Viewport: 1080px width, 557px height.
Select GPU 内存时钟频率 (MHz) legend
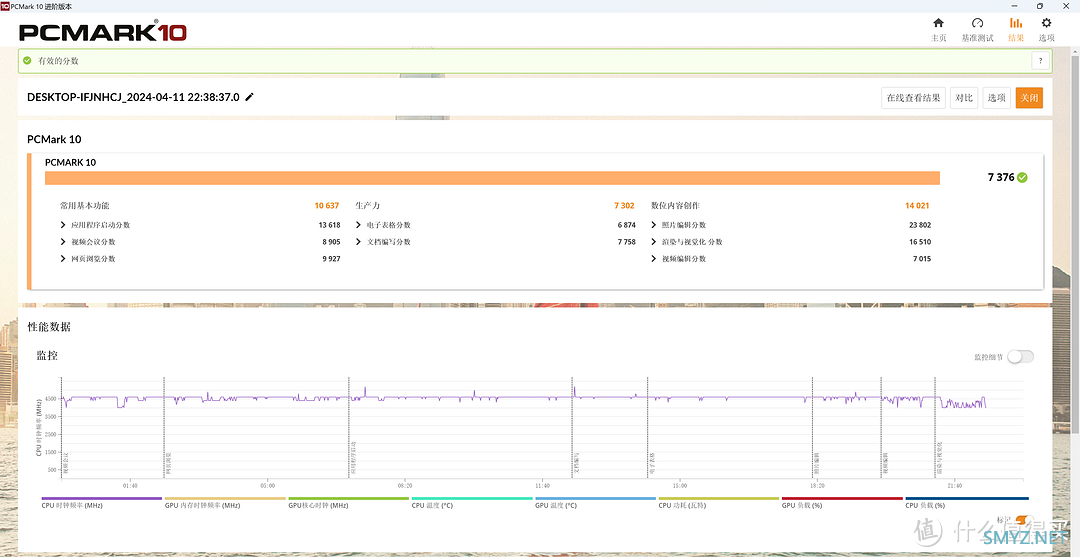click(x=226, y=502)
